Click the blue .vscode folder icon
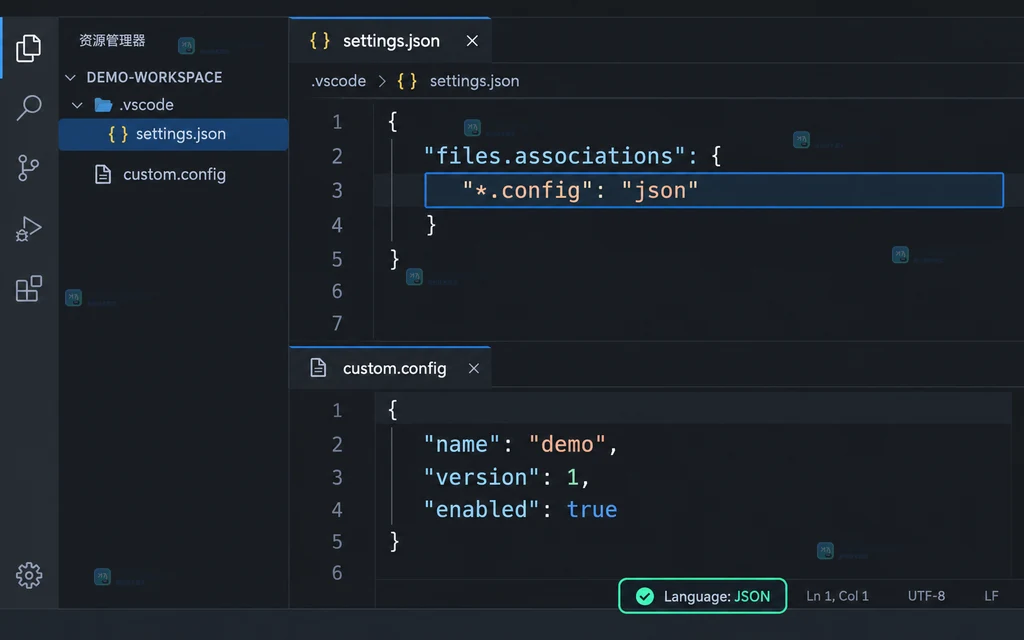 [103, 104]
